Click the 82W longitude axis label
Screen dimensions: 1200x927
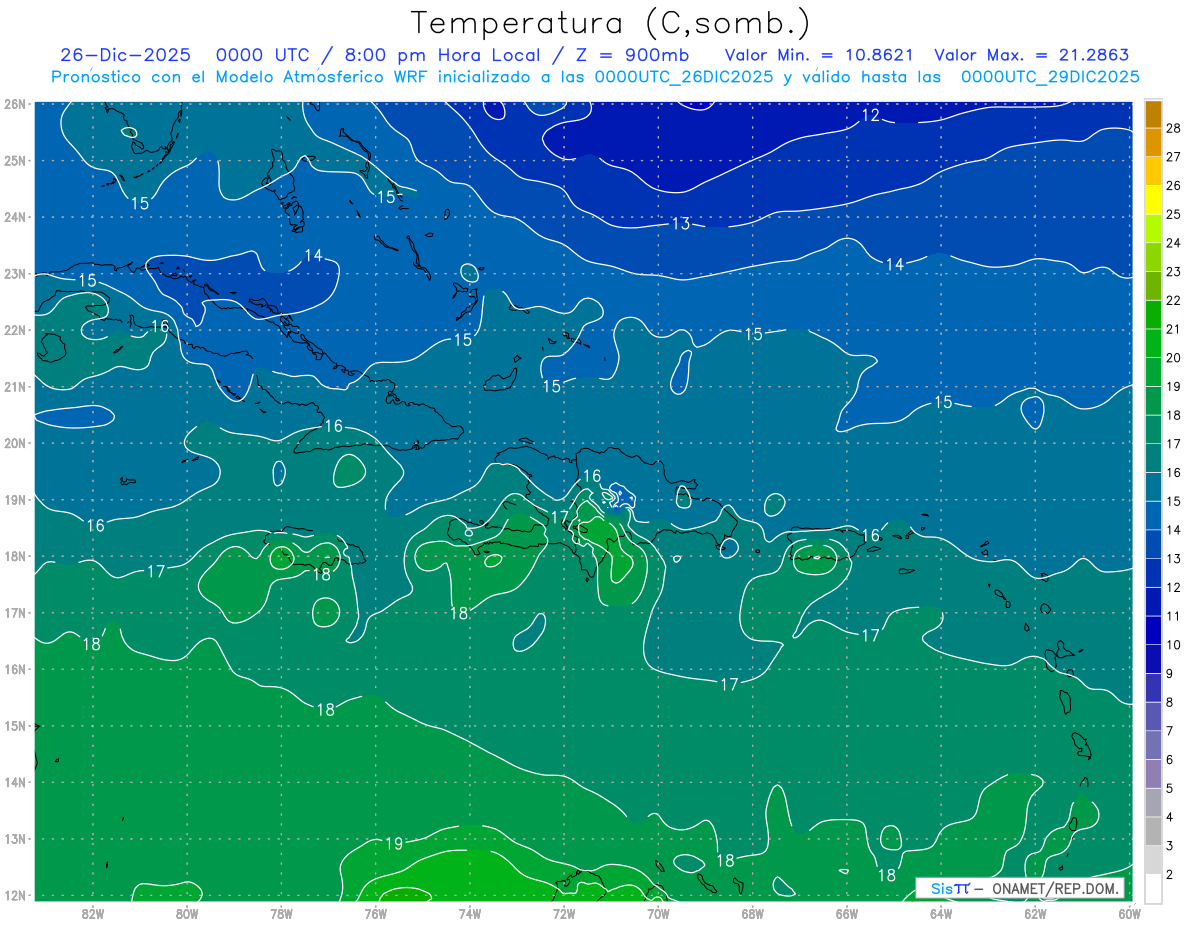(x=93, y=912)
